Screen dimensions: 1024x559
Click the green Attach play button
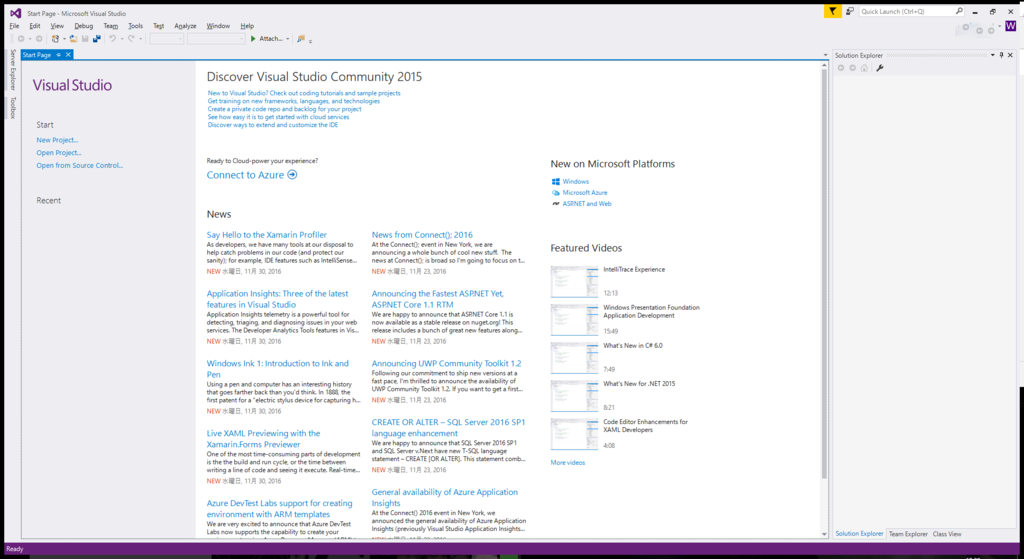click(x=253, y=39)
